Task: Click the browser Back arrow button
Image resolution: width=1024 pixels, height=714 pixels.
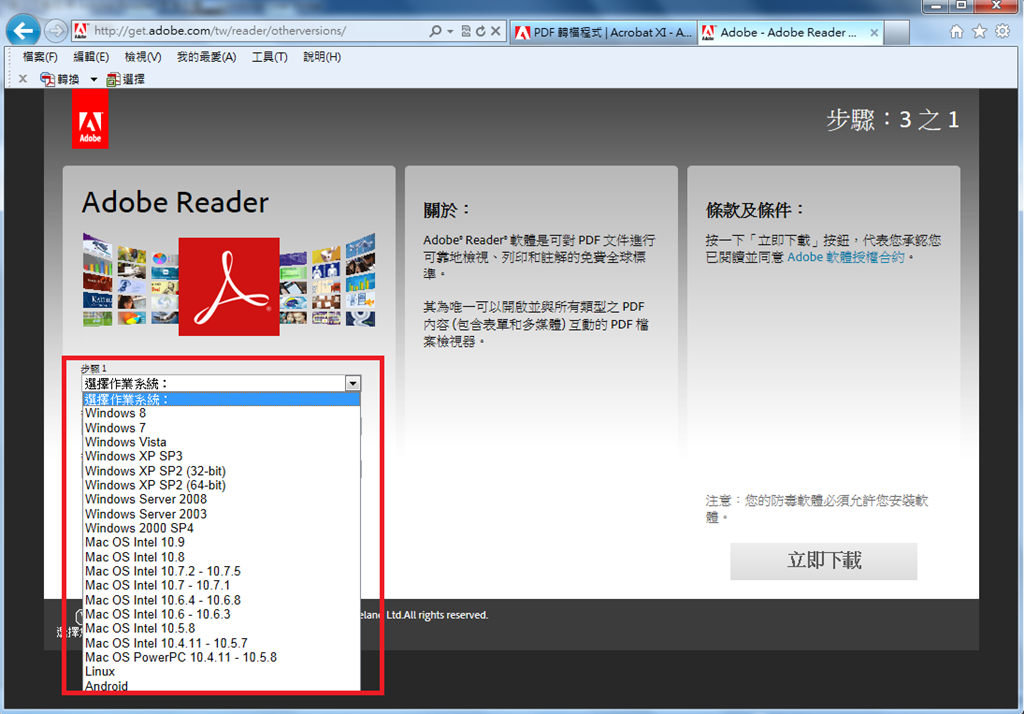Action: coord(24,31)
